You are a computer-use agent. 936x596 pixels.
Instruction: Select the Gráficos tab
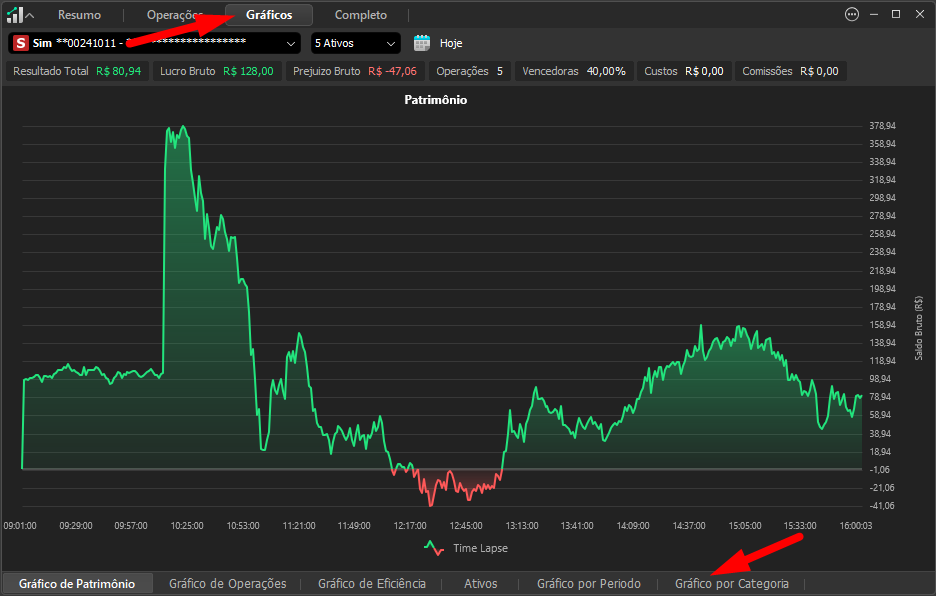click(x=269, y=15)
